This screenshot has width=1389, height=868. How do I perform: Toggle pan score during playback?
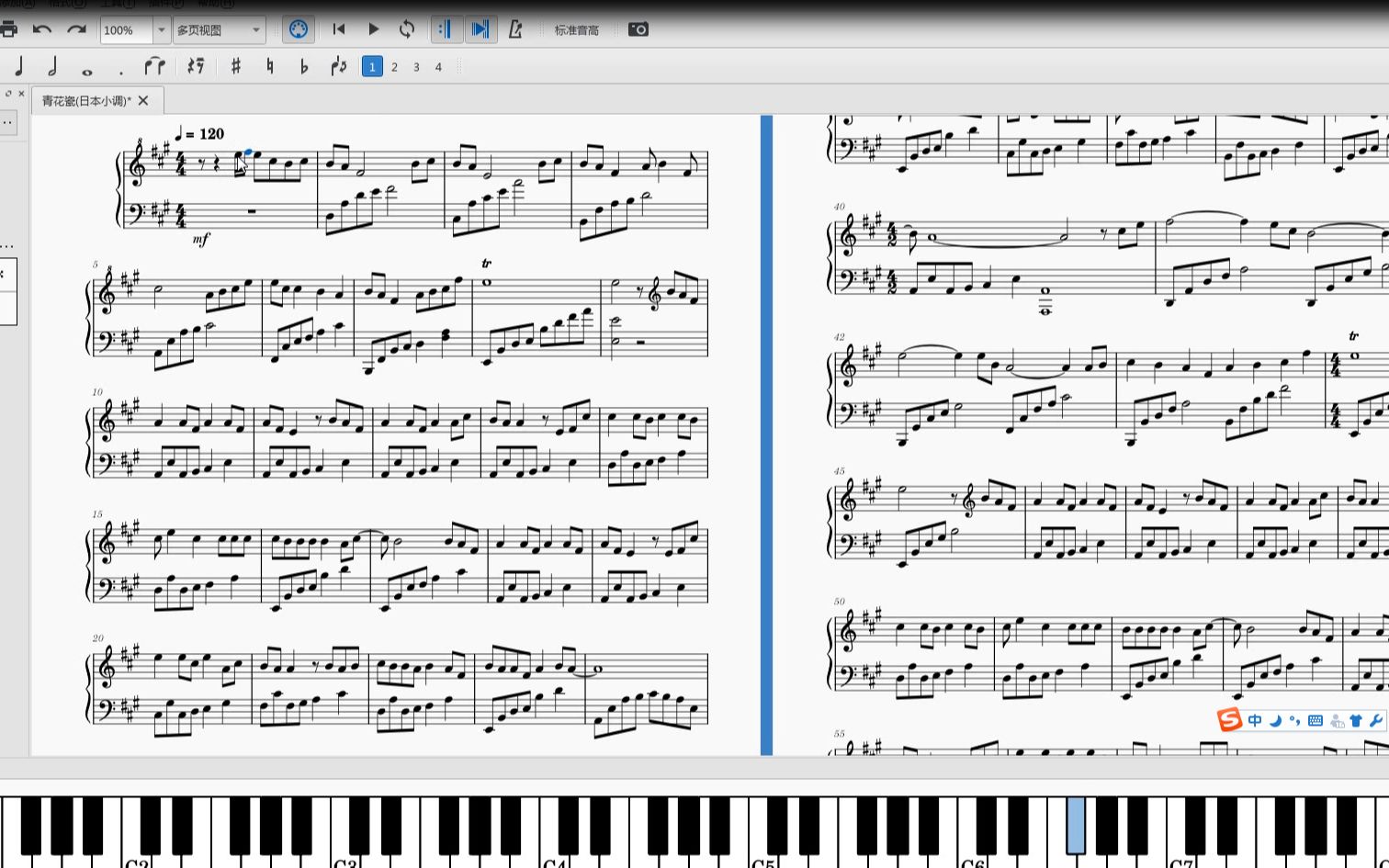point(480,29)
